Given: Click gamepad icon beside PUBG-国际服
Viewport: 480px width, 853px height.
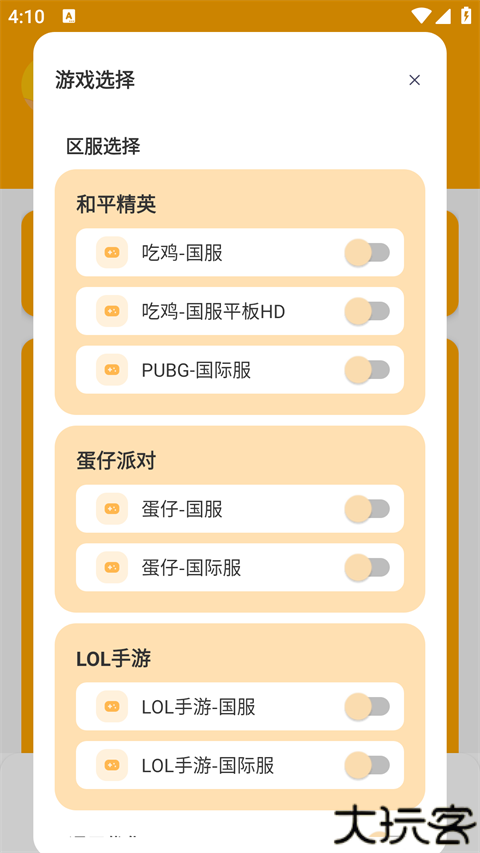Looking at the screenshot, I should pyautogui.click(x=112, y=370).
